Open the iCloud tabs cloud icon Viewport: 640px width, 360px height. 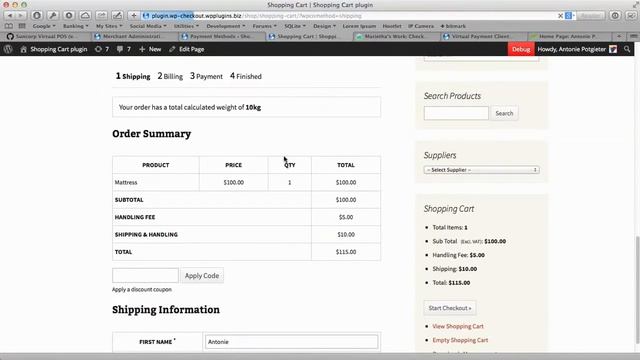tap(85, 16)
